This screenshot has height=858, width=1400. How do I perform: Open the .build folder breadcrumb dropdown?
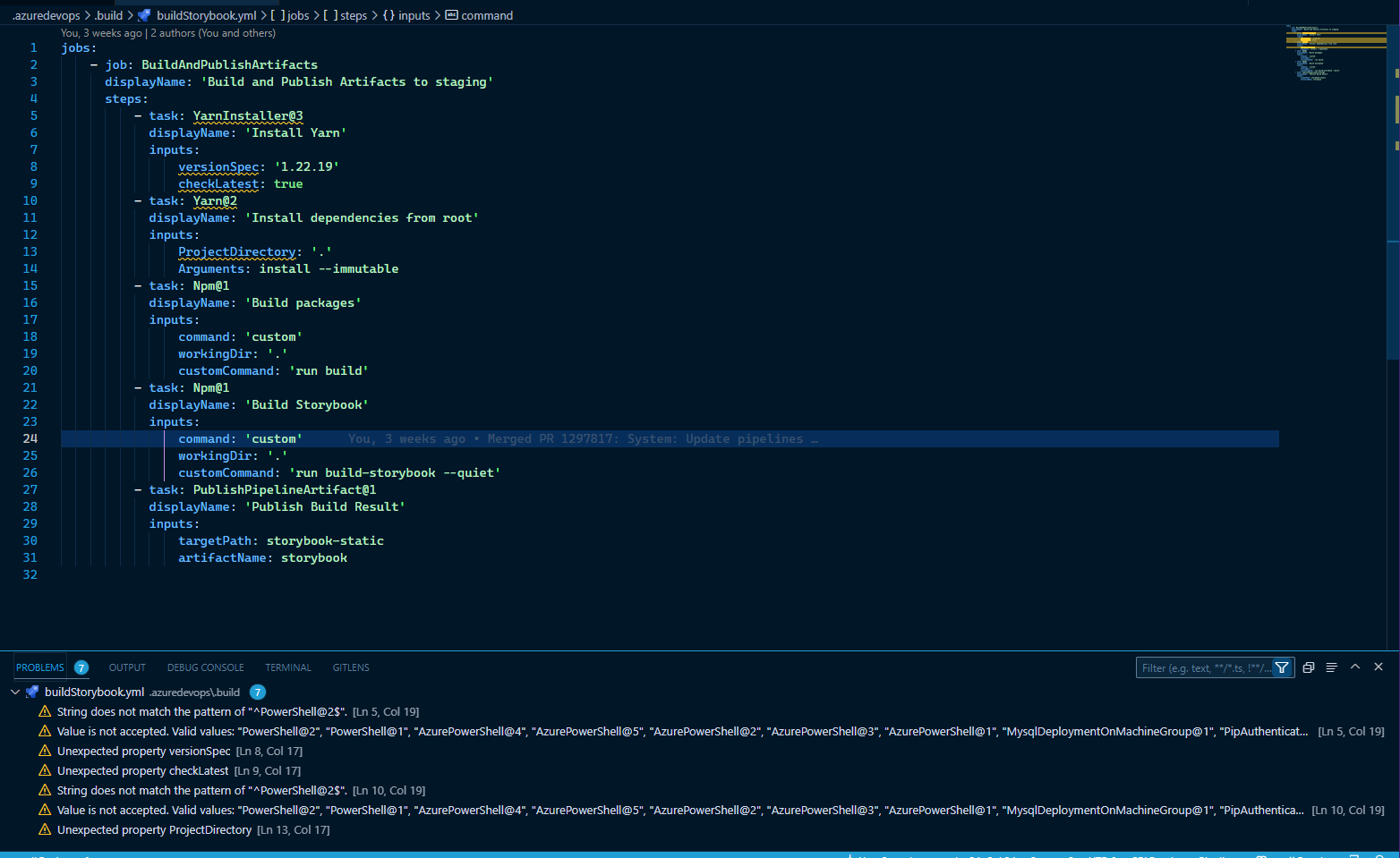108,15
